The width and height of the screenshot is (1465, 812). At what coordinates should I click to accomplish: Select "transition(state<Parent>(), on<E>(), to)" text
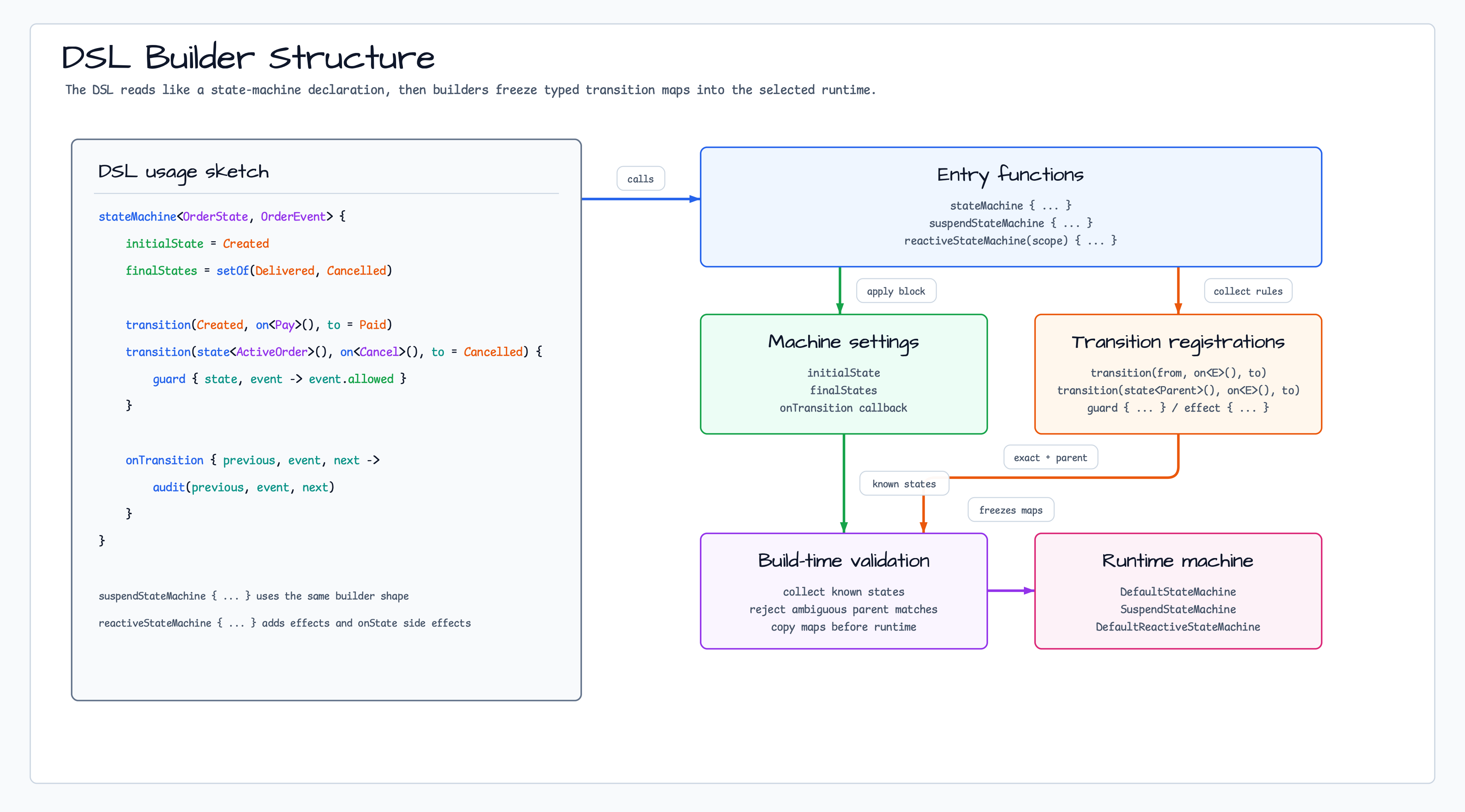[1178, 390]
